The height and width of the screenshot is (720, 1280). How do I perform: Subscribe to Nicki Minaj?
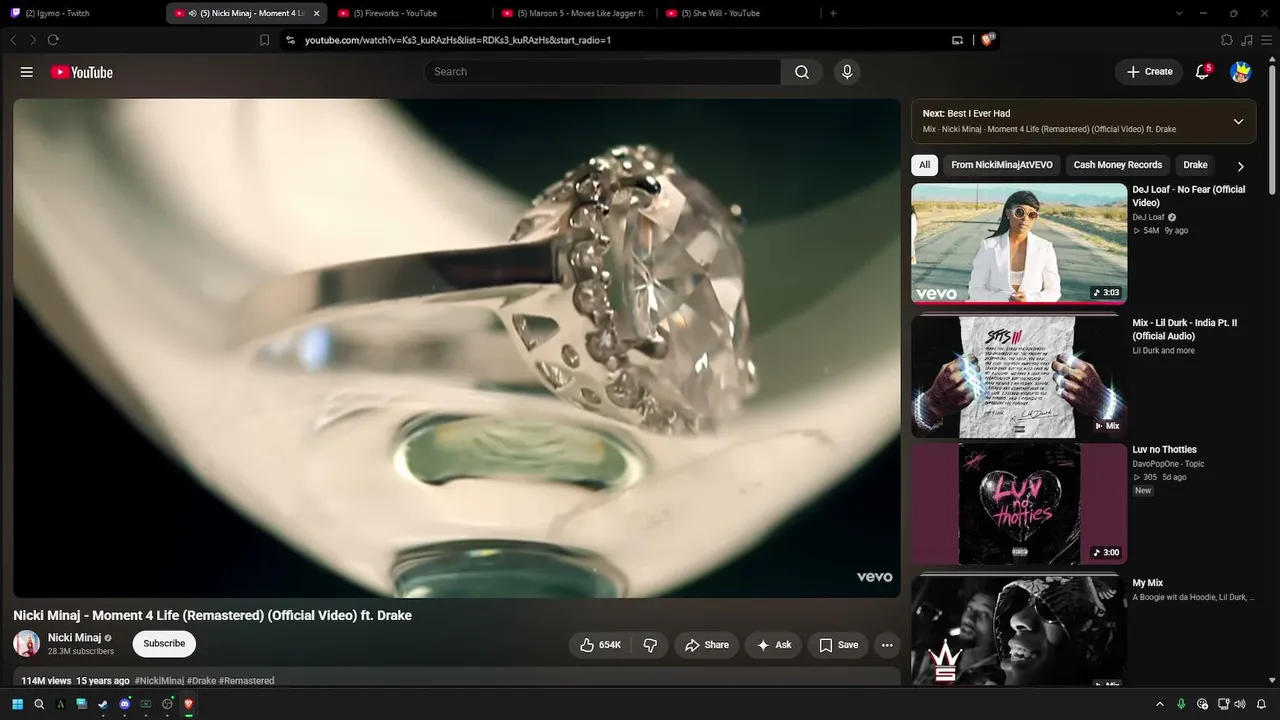(x=164, y=644)
